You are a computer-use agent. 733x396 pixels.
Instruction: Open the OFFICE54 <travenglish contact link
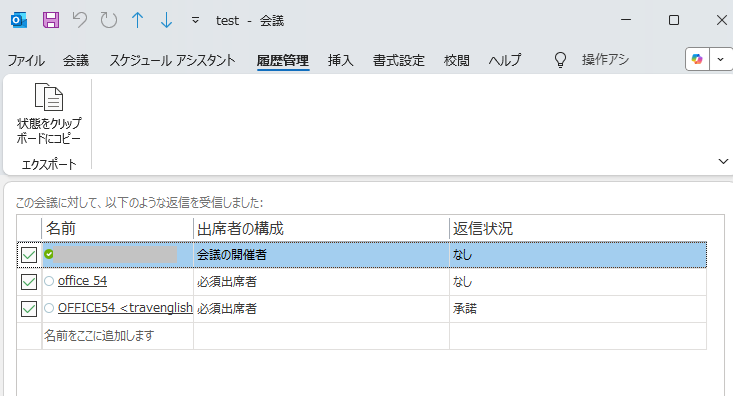coord(125,308)
